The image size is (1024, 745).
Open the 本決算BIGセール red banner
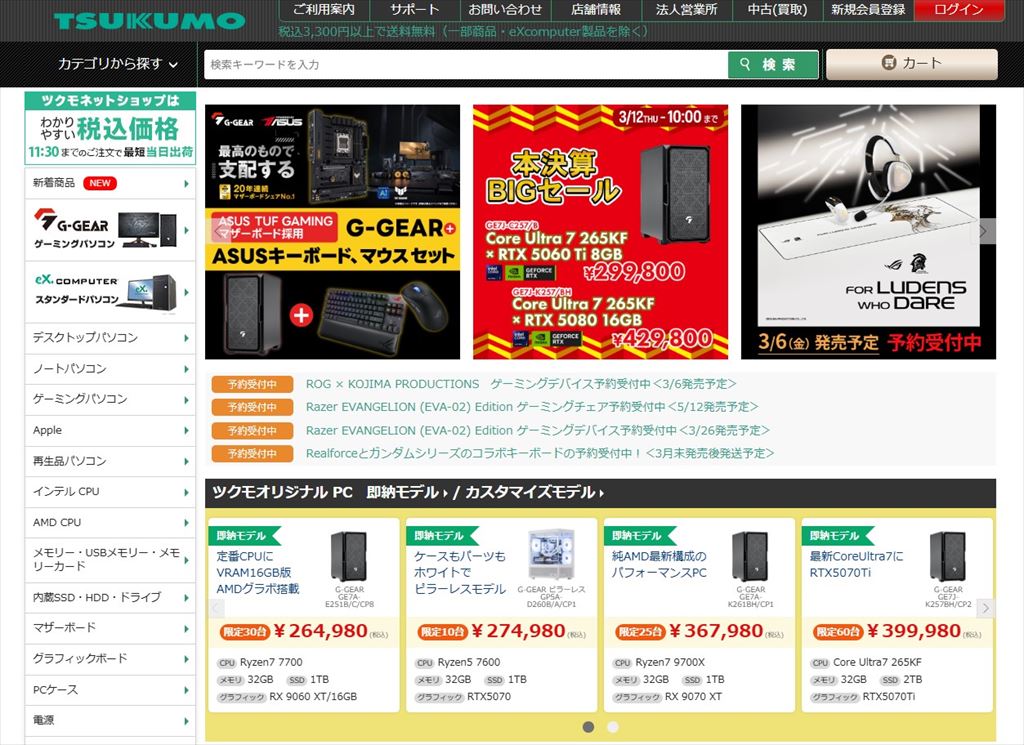[x=600, y=232]
